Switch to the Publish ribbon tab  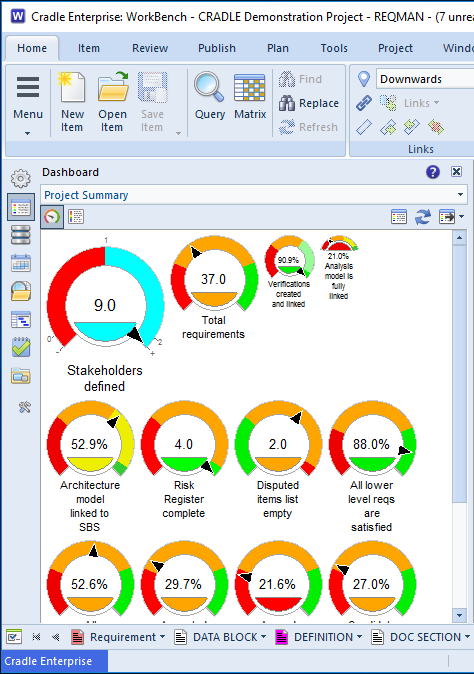[217, 48]
